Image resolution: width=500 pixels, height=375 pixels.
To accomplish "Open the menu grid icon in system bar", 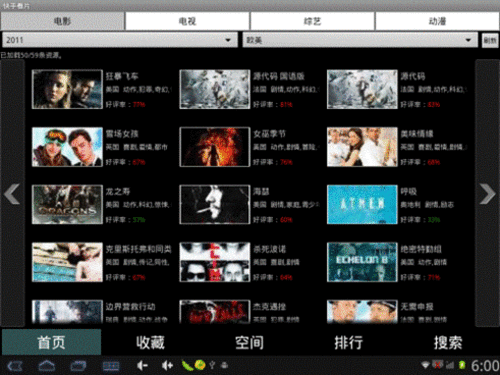I will coord(111,366).
